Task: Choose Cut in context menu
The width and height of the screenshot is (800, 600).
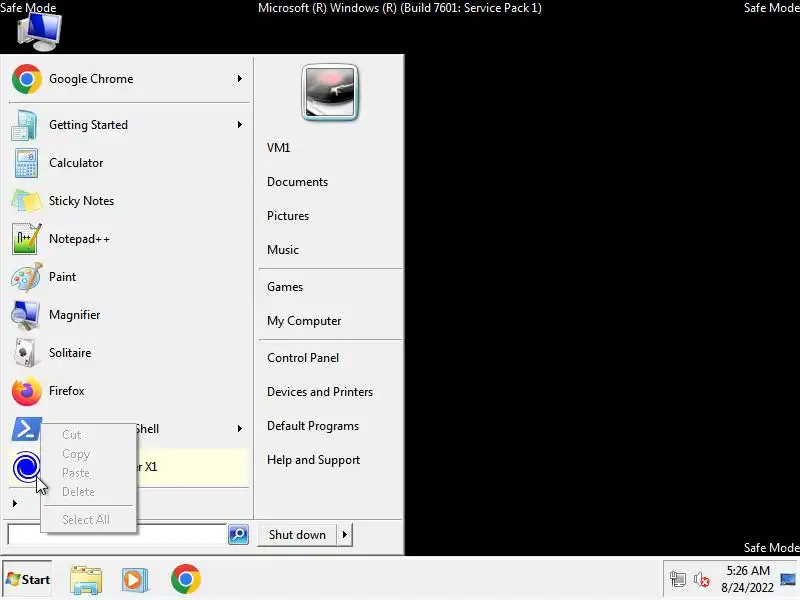Action: pos(88,435)
